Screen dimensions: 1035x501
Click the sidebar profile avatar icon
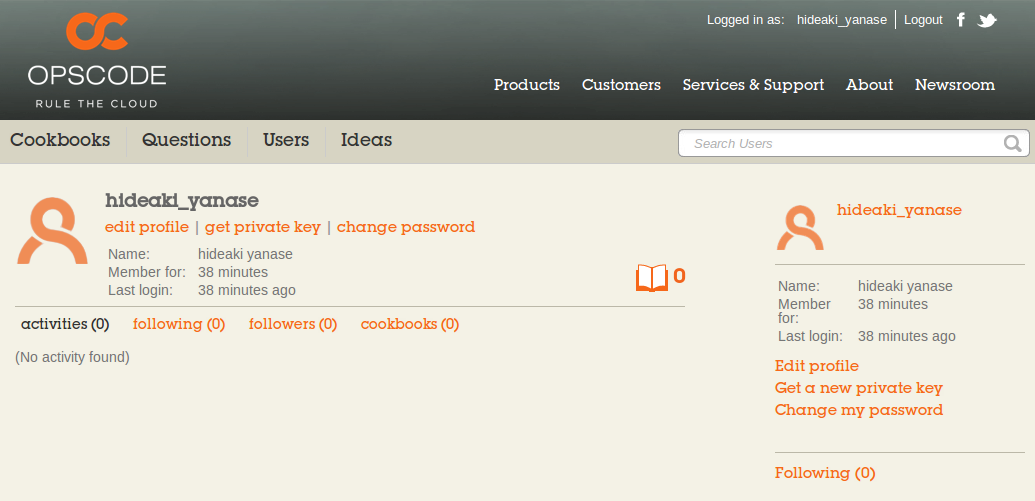click(x=800, y=228)
